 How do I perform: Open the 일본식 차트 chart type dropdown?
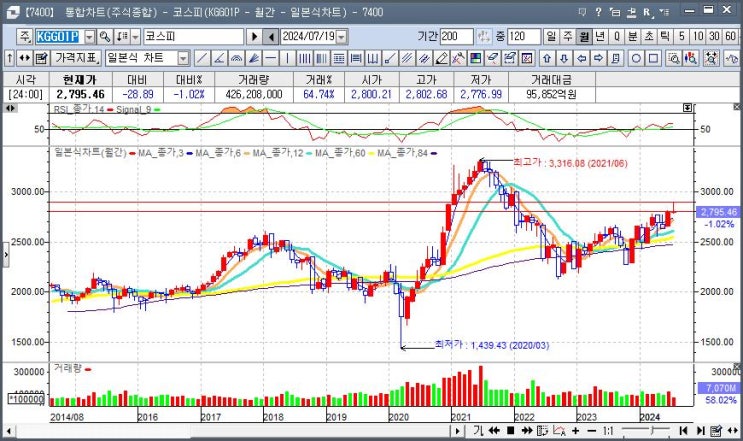point(183,58)
